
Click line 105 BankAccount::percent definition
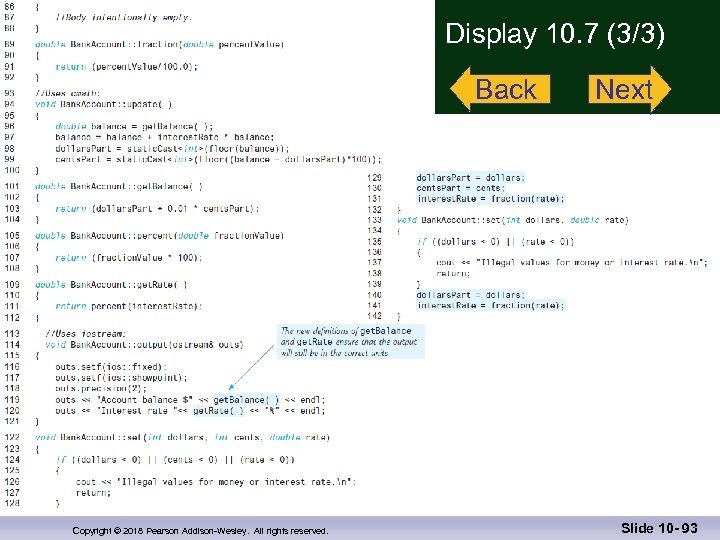pyautogui.click(x=159, y=236)
